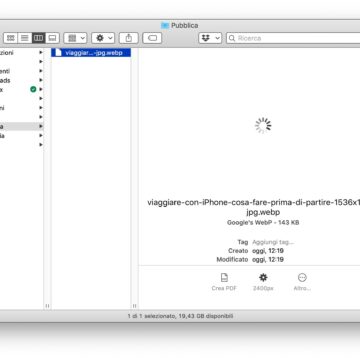The width and height of the screenshot is (360, 360).
Task: Switch Finder to list view
Action: click(25, 38)
